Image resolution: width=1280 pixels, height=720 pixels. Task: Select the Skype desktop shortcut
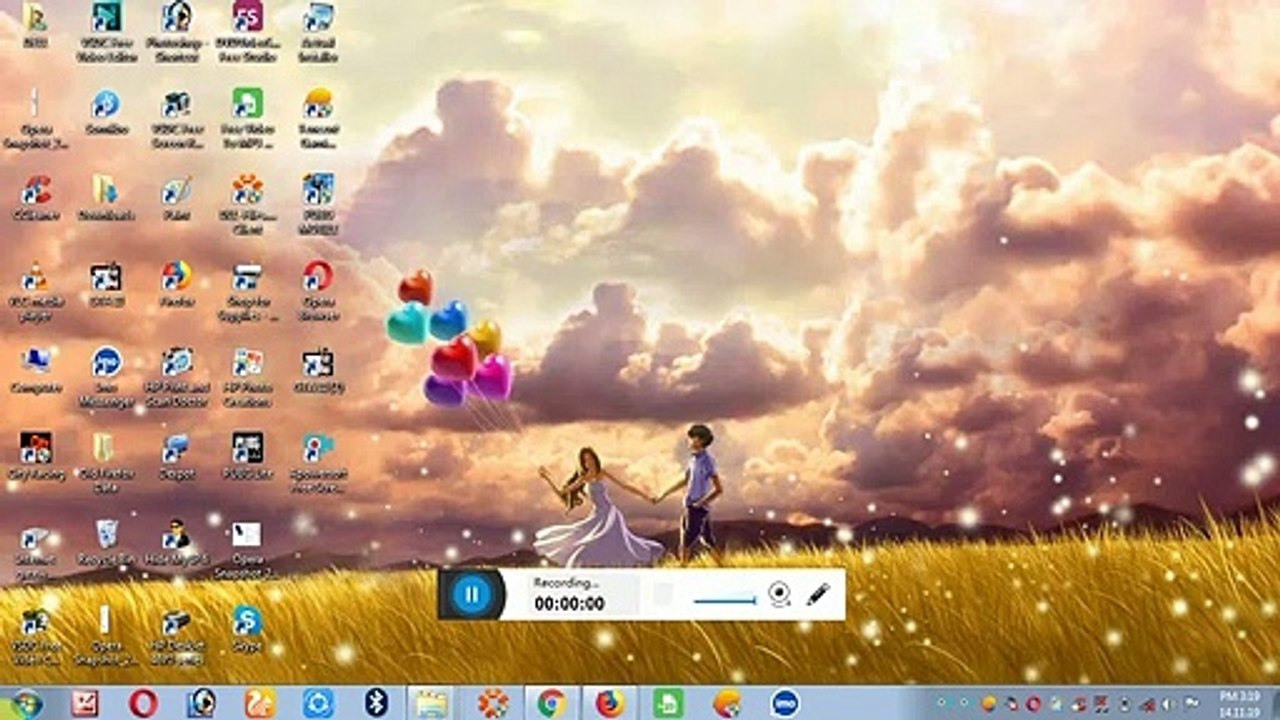coord(247,627)
